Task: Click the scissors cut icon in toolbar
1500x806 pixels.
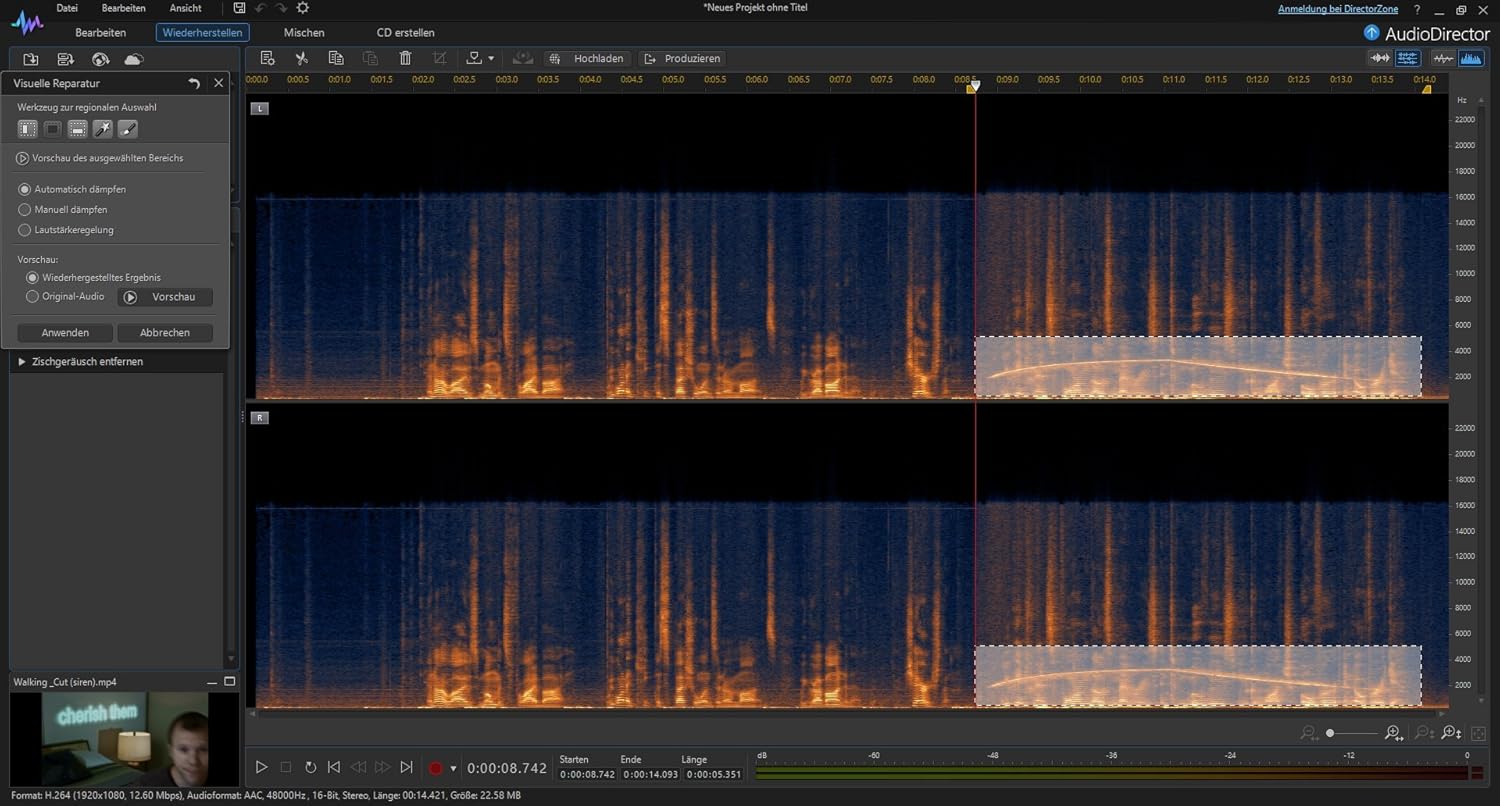Action: [301, 59]
